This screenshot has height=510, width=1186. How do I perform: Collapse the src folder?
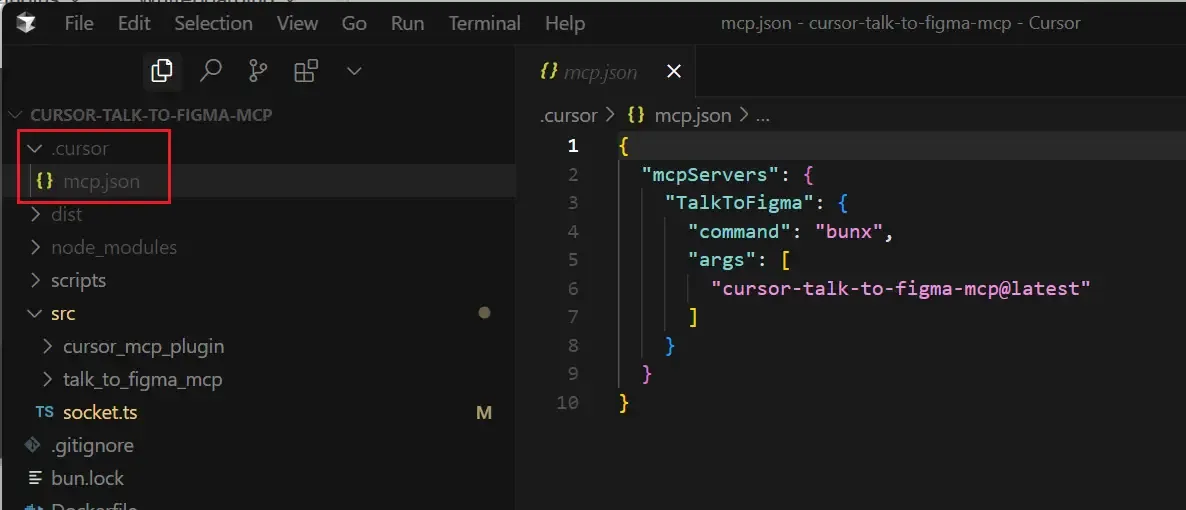[63, 313]
